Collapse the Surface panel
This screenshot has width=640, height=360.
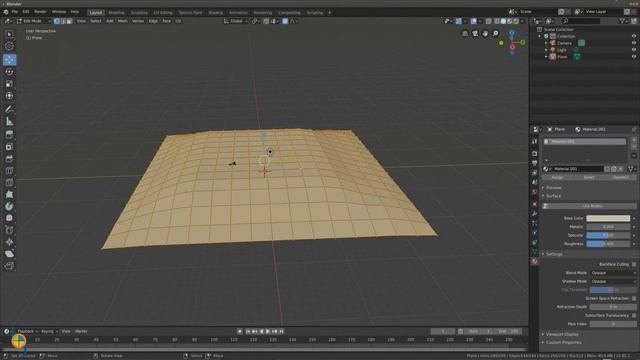[553, 196]
